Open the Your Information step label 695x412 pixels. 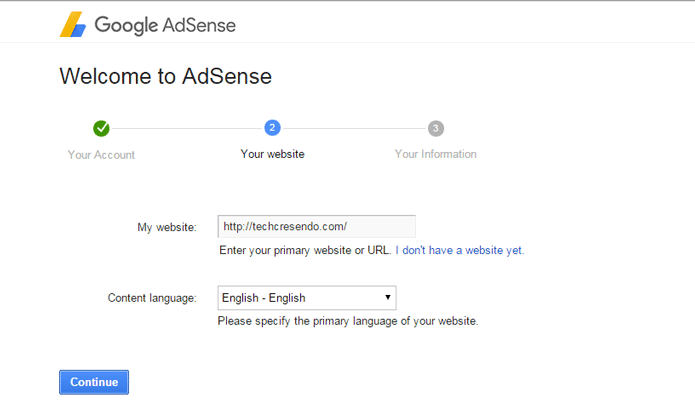tap(436, 154)
